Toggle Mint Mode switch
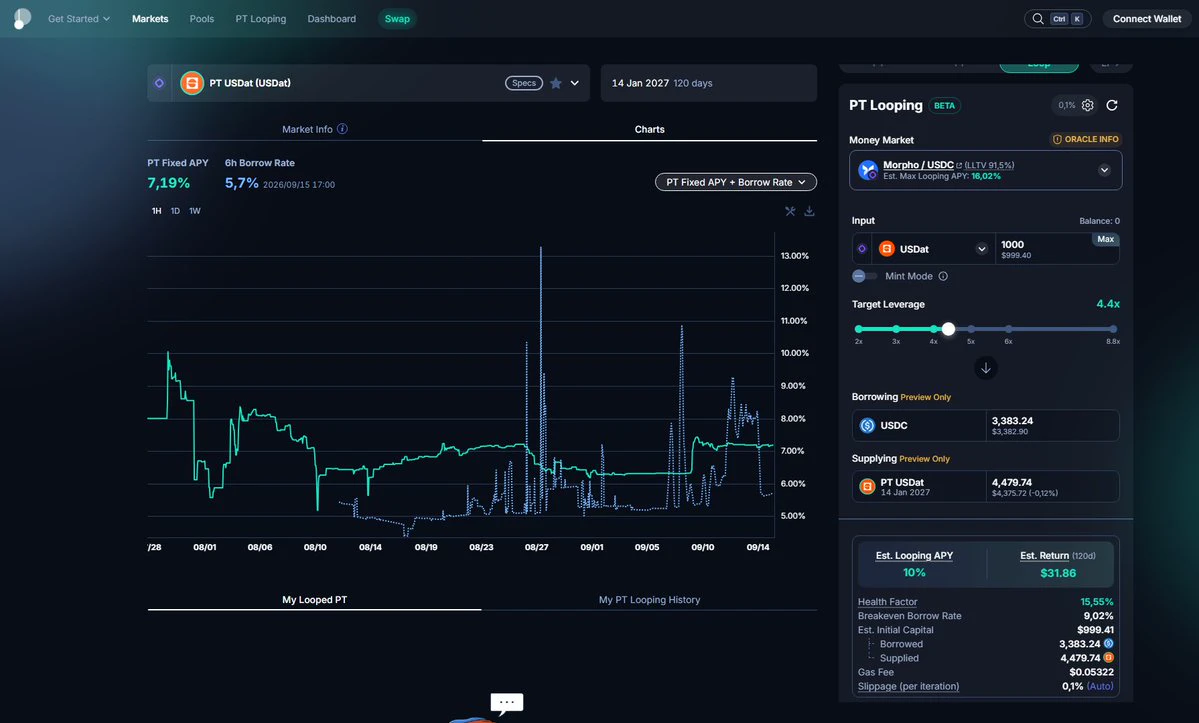The image size is (1199, 723). click(x=864, y=277)
